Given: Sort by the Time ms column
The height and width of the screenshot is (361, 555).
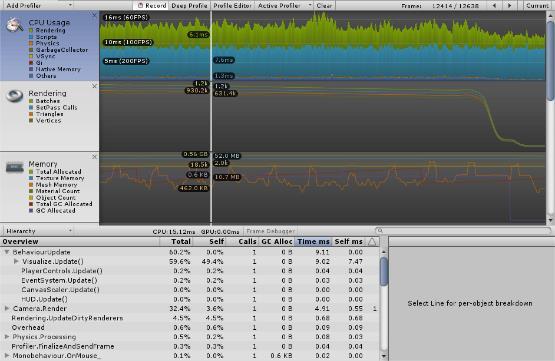Looking at the screenshot, I should coord(313,242).
